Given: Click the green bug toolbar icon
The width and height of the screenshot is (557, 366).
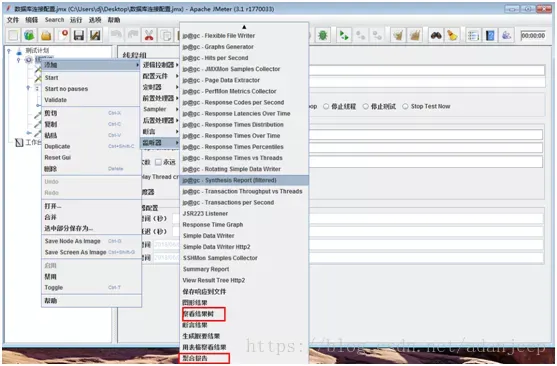Looking at the screenshot, I should coord(323,35).
